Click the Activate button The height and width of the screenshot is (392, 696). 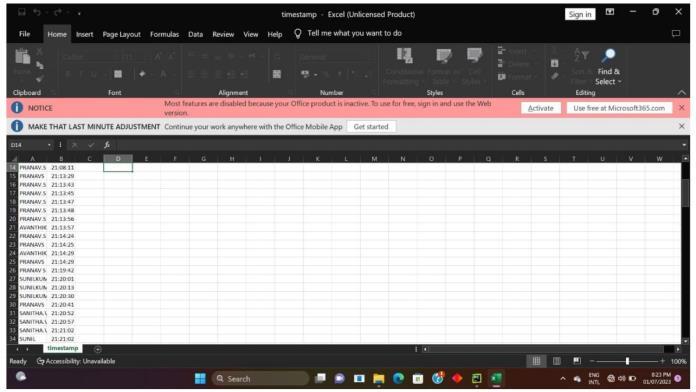pyautogui.click(x=541, y=108)
